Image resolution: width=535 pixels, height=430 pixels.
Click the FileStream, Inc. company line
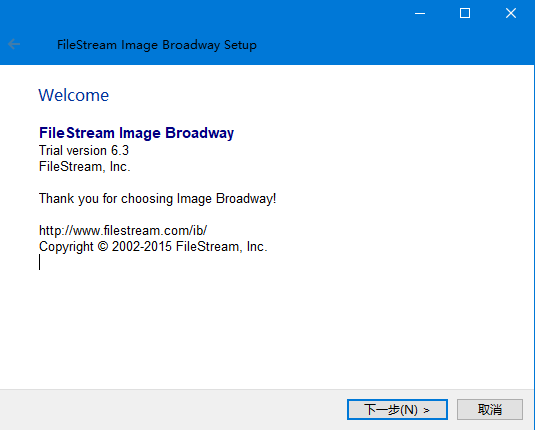click(85, 167)
